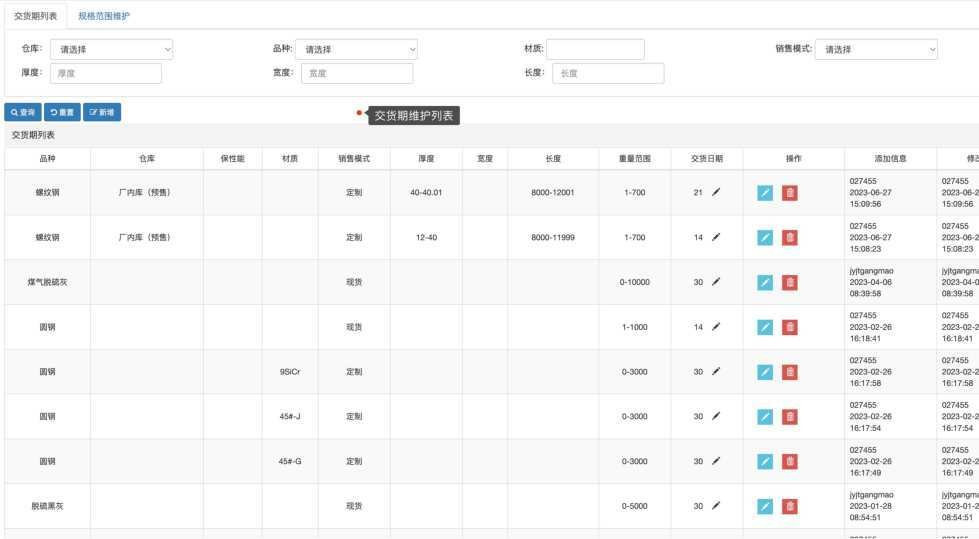Viewport: 979px width, 539px height.
Task: Edit the 45#-G row
Action: 765,462
